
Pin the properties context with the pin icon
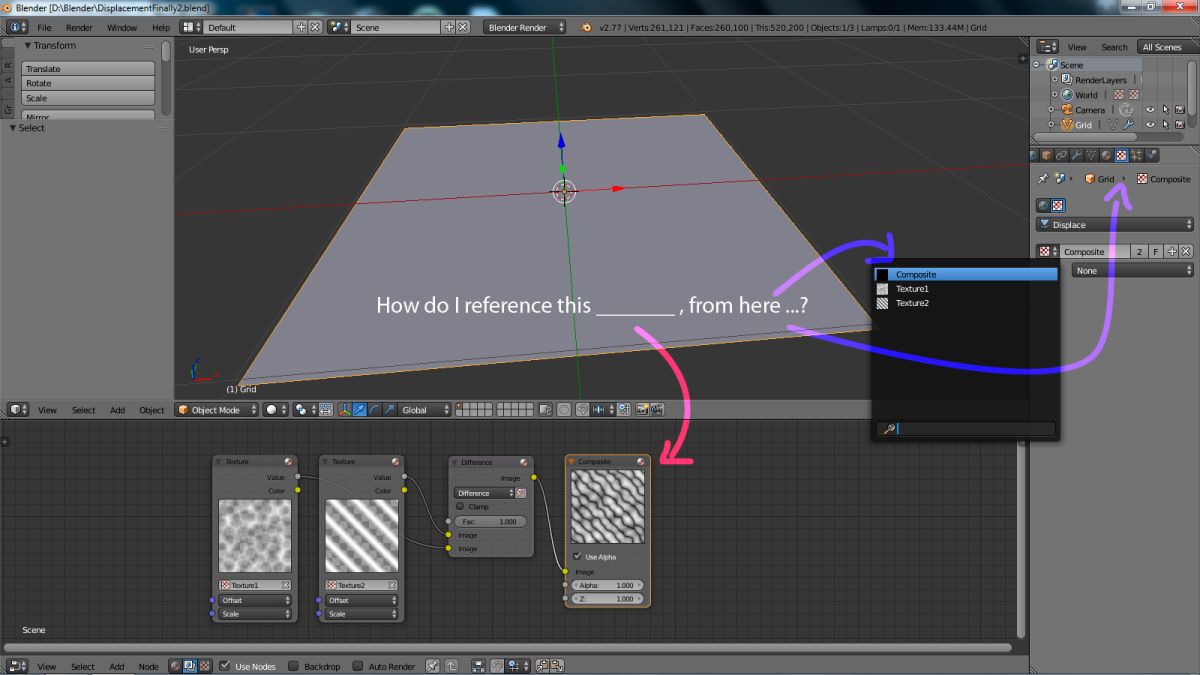pos(1043,179)
